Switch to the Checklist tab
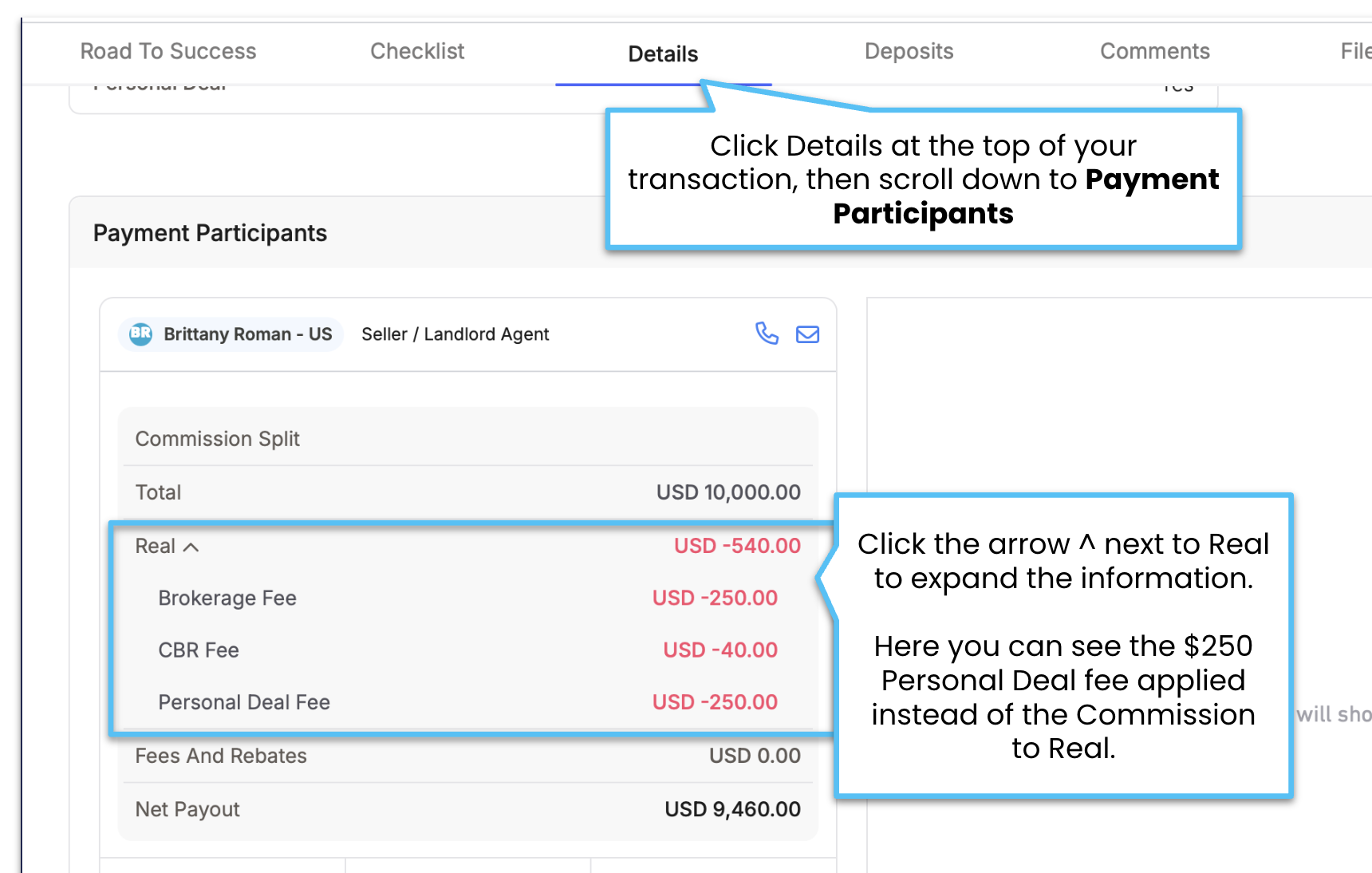The image size is (1372, 873). pos(417,51)
